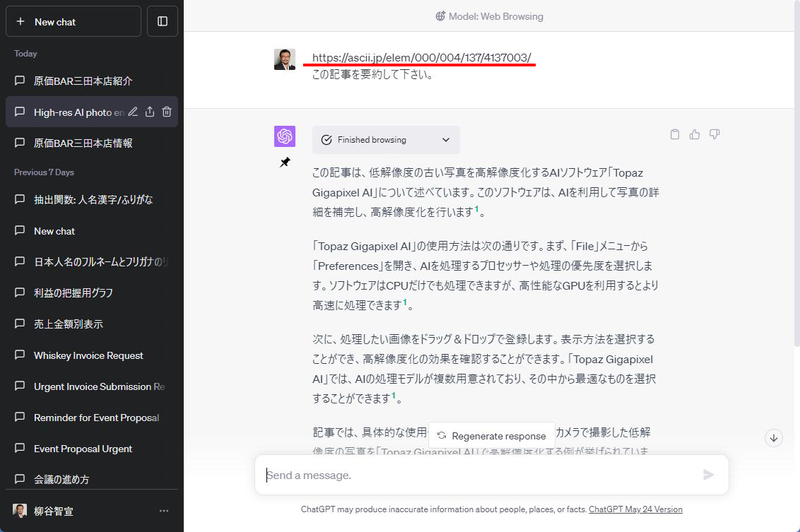Screen dimensions: 800x532
Task: Click the Finished browsing checkmark icon
Action: [327, 140]
